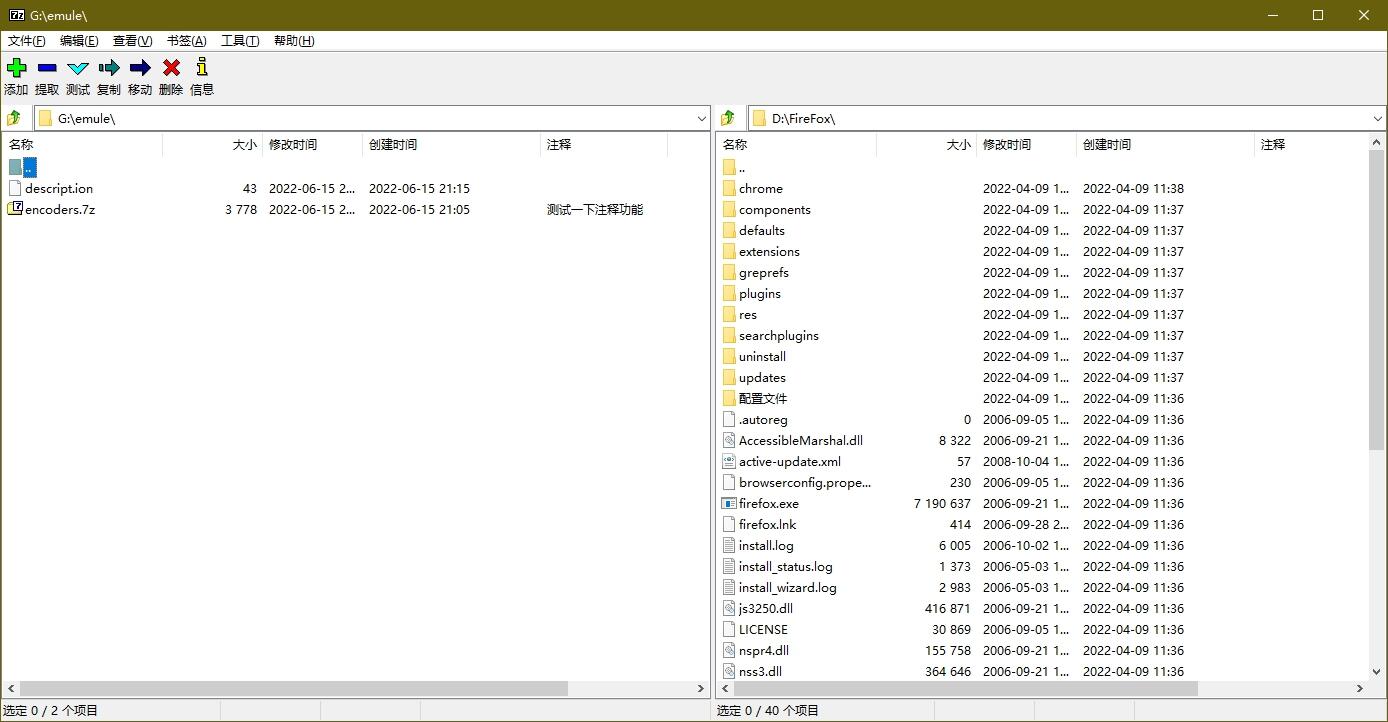The width and height of the screenshot is (1388, 722).
Task: Click left panel's up-folder icon
Action: (x=14, y=118)
